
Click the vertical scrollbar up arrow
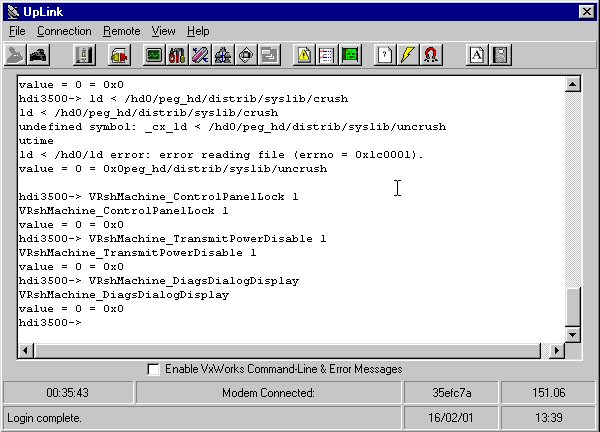tap(572, 89)
